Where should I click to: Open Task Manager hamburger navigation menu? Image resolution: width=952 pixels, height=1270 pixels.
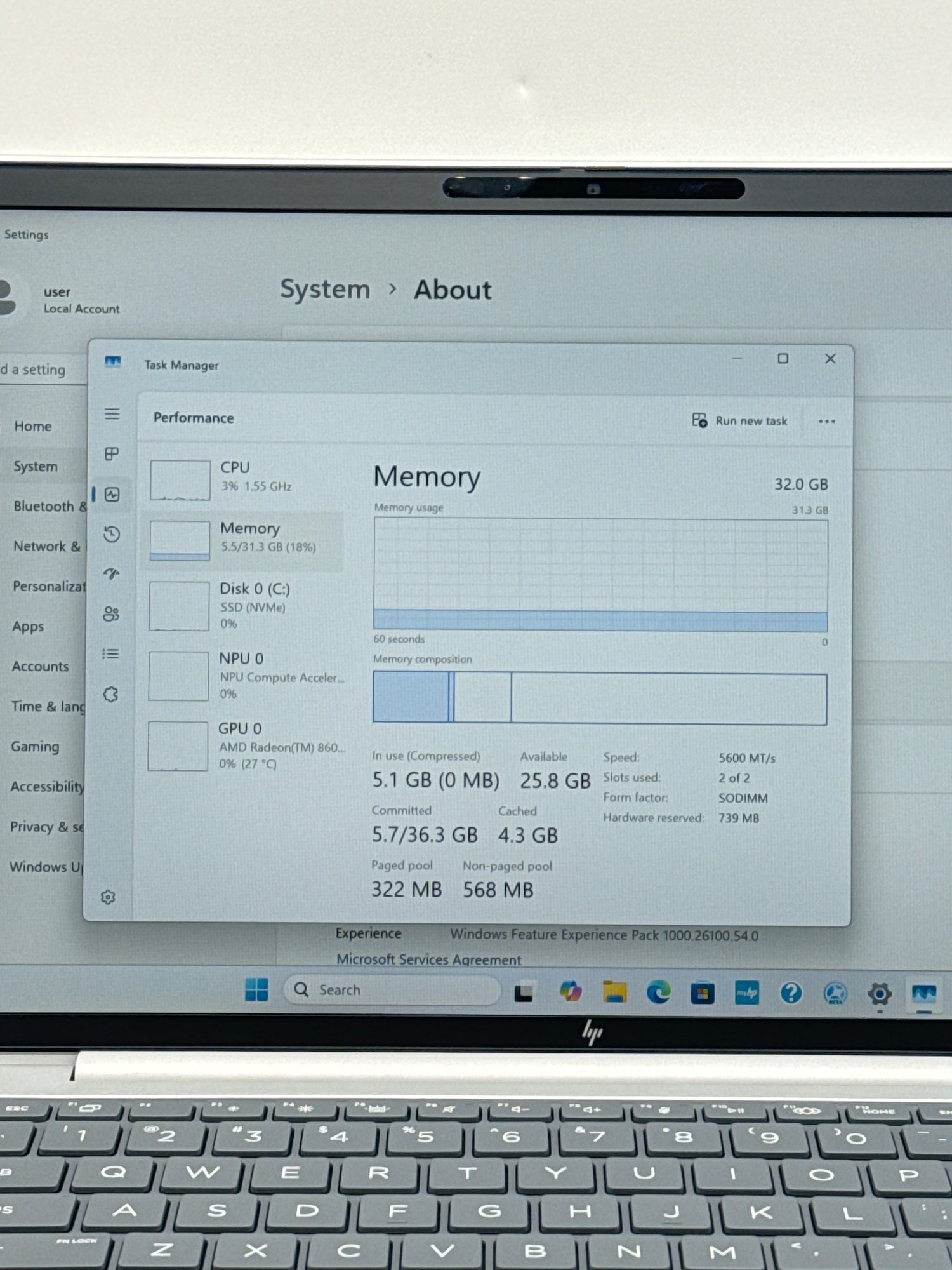(112, 414)
